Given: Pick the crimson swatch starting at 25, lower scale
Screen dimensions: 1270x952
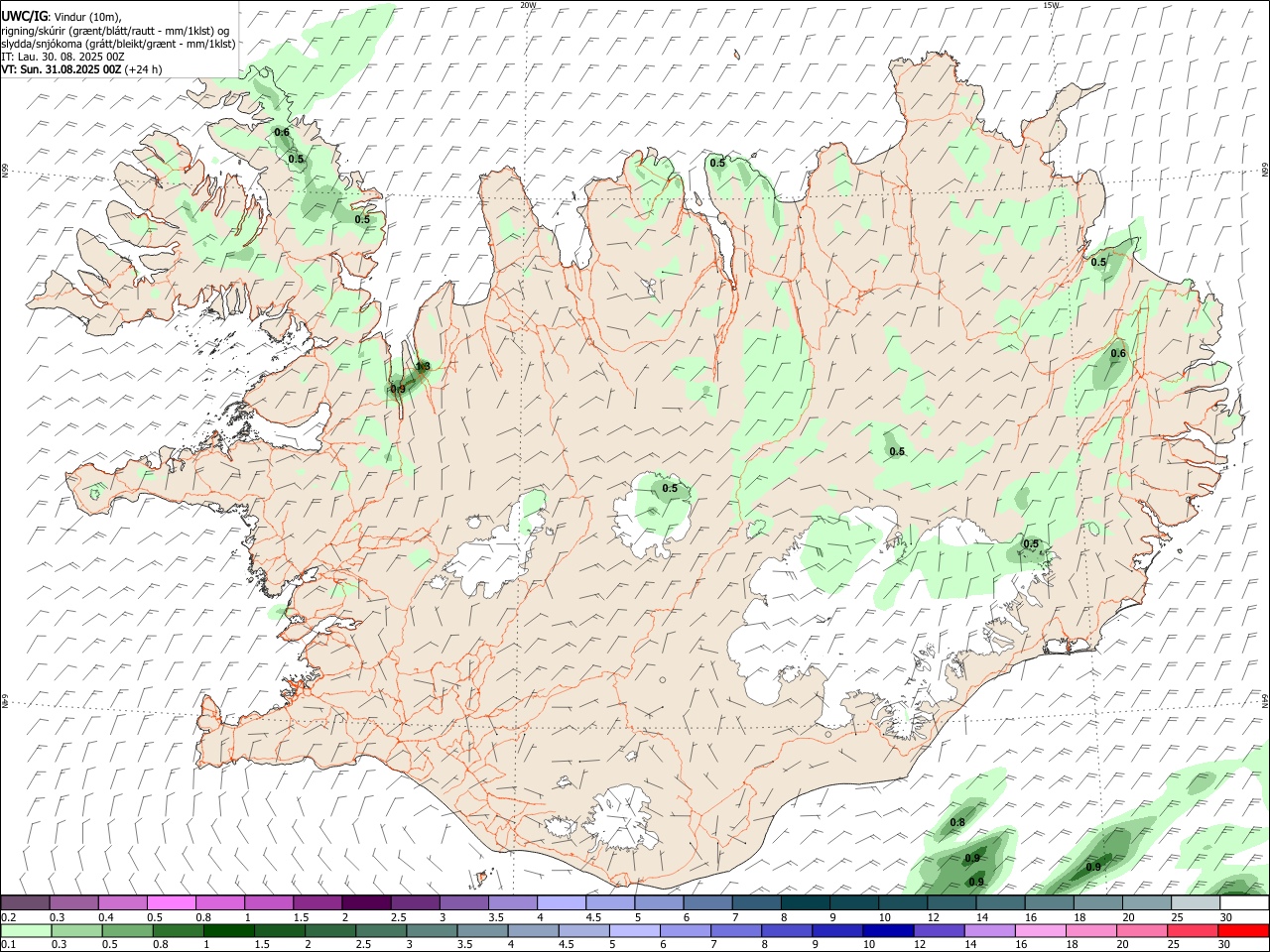Looking at the screenshot, I should (x=1193, y=930).
